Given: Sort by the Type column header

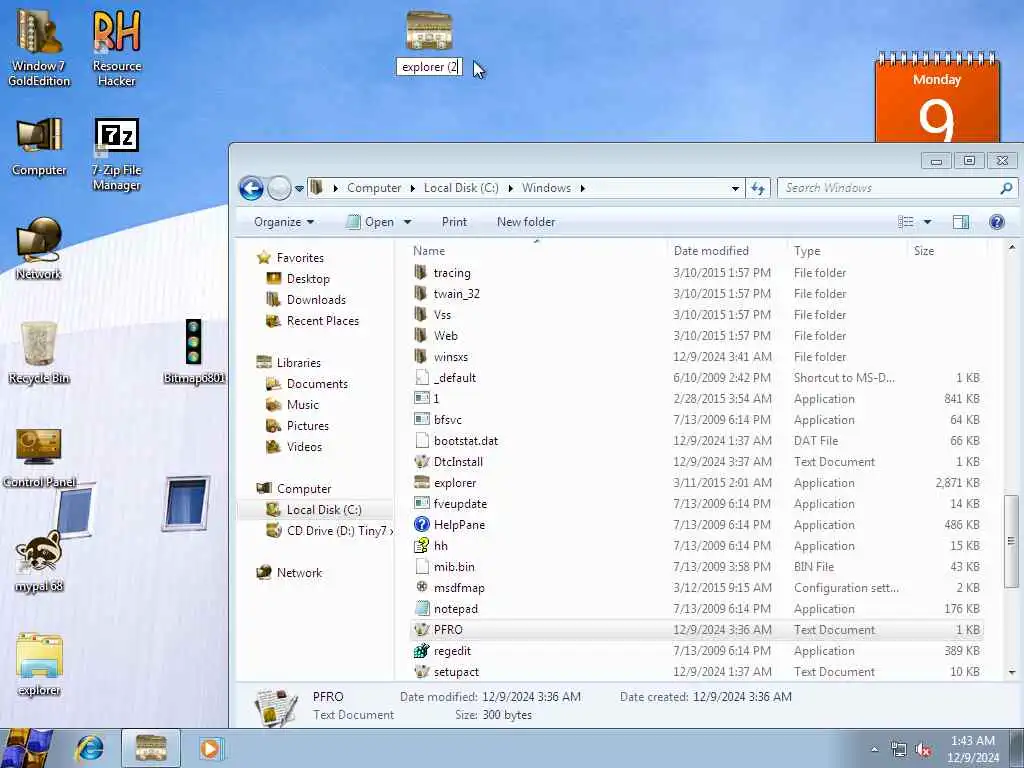Looking at the screenshot, I should tap(807, 251).
